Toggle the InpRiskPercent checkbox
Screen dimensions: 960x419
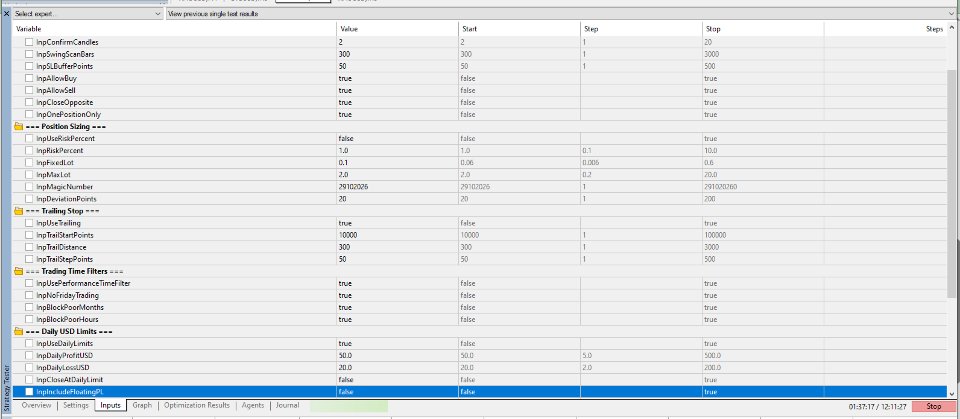[29, 151]
